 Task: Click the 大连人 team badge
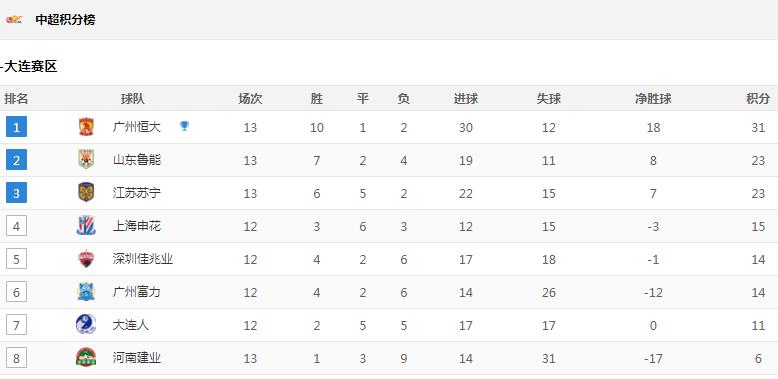[86, 324]
